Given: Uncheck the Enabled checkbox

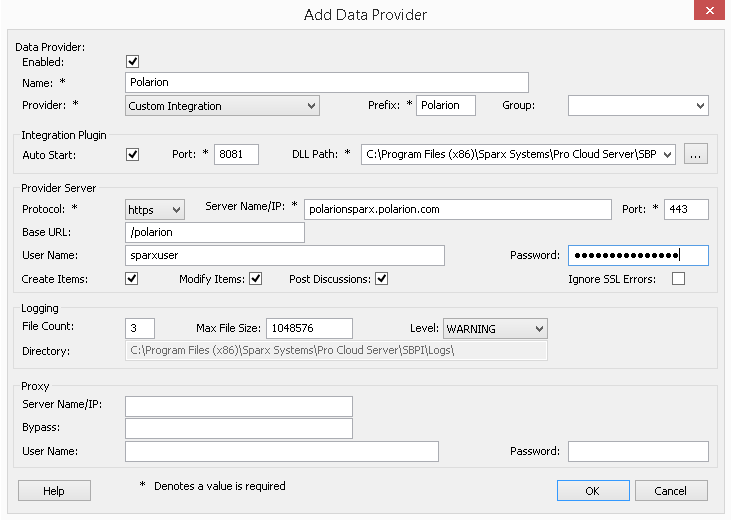Looking at the screenshot, I should coord(132,62).
